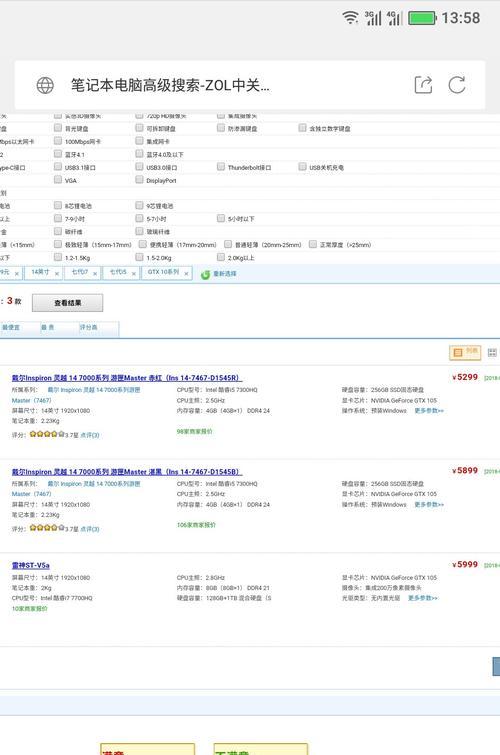Check the Thunderbolt接口 checkbox
The width and height of the screenshot is (500, 755).
[x=221, y=166]
